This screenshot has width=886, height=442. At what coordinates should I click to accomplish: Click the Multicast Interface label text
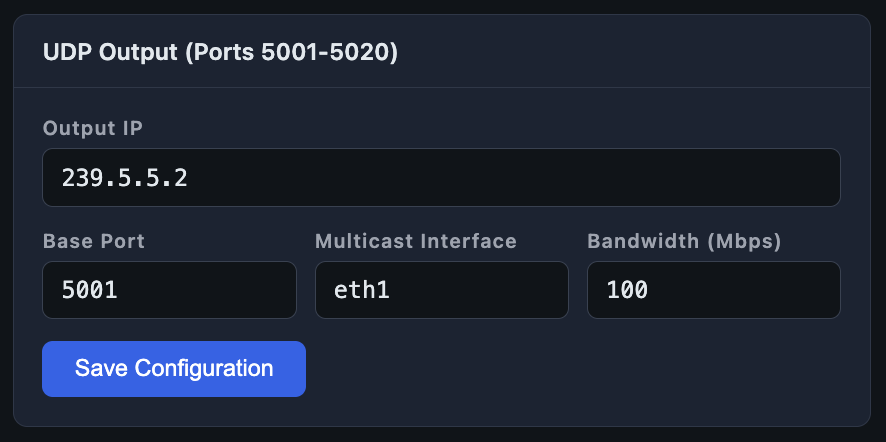[416, 241]
